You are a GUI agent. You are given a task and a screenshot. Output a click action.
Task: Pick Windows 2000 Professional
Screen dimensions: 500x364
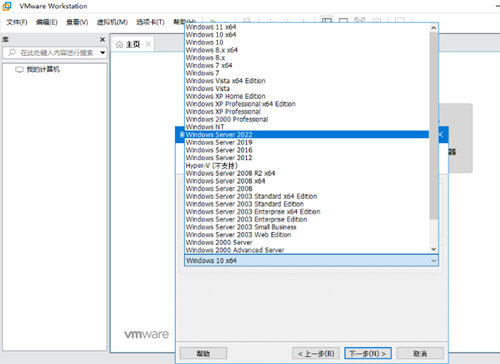pos(307,119)
